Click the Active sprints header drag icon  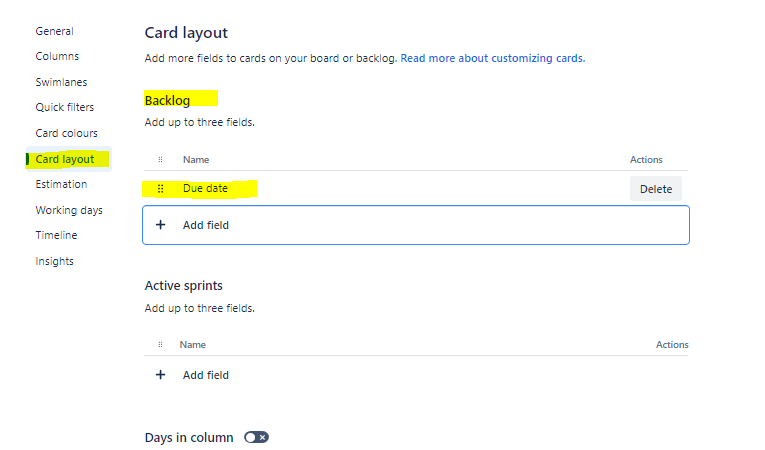point(160,345)
